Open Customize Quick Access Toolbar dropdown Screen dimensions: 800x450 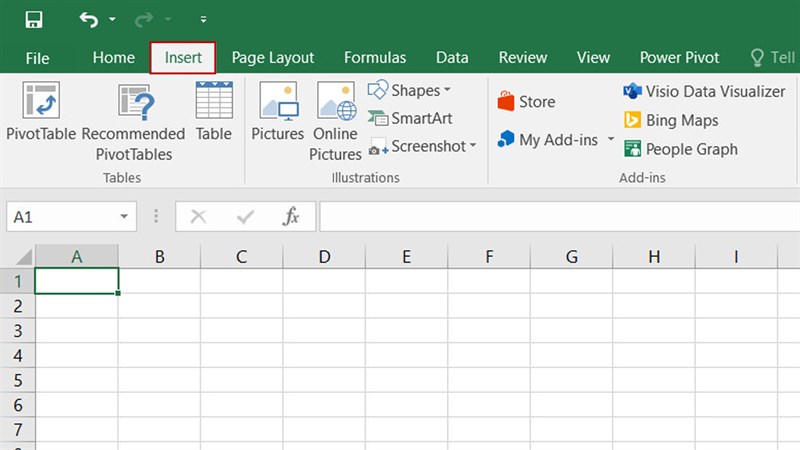pos(203,19)
